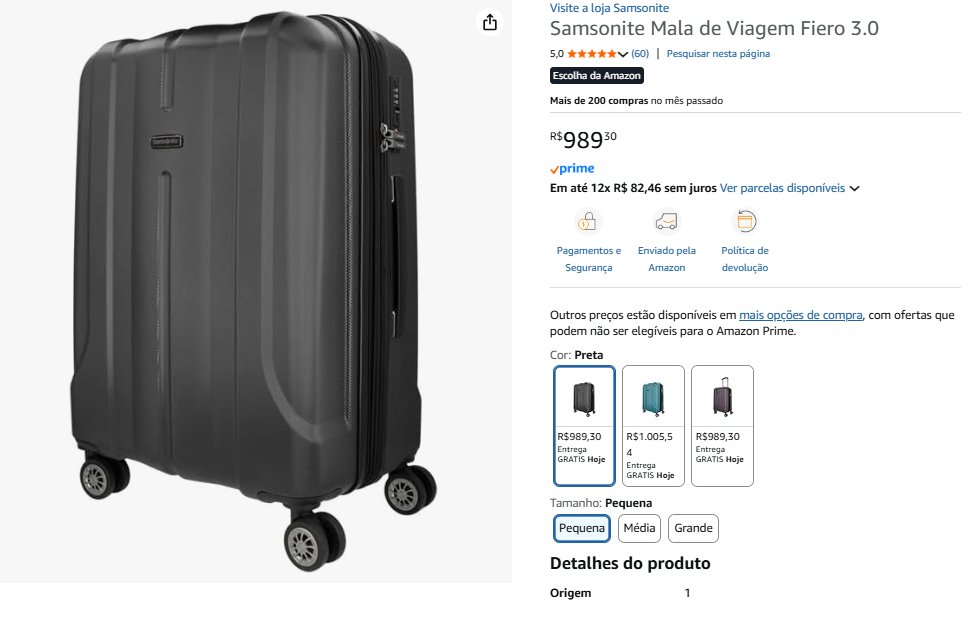979x619 pixels.
Task: Select the Pequena size option
Action: (x=582, y=528)
